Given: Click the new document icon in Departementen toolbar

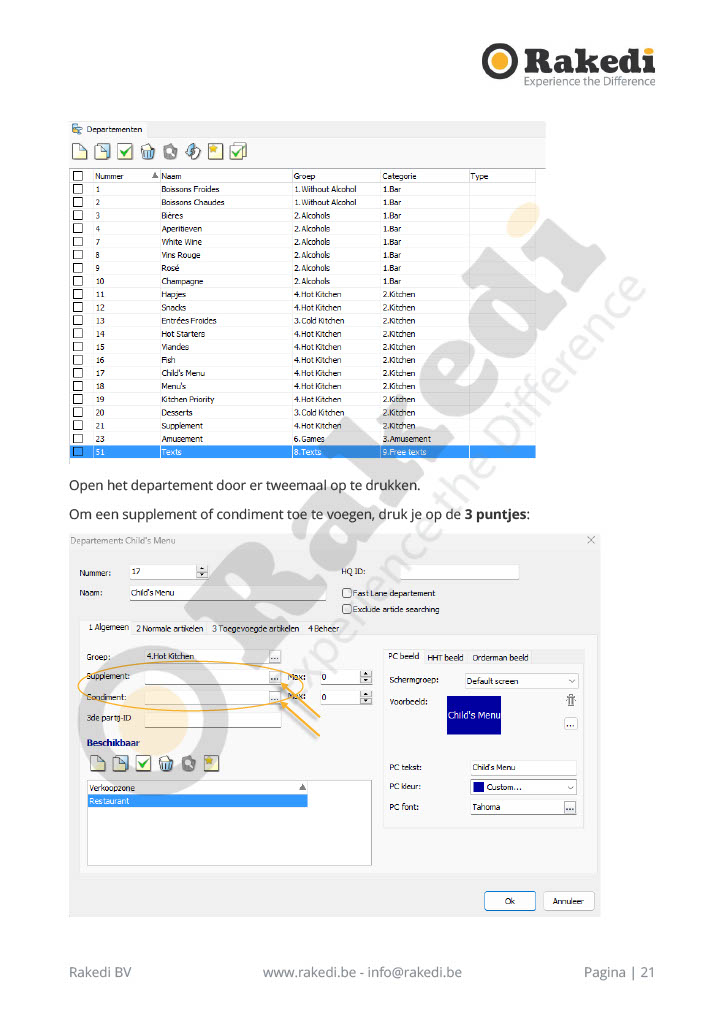Looking at the screenshot, I should pyautogui.click(x=79, y=152).
